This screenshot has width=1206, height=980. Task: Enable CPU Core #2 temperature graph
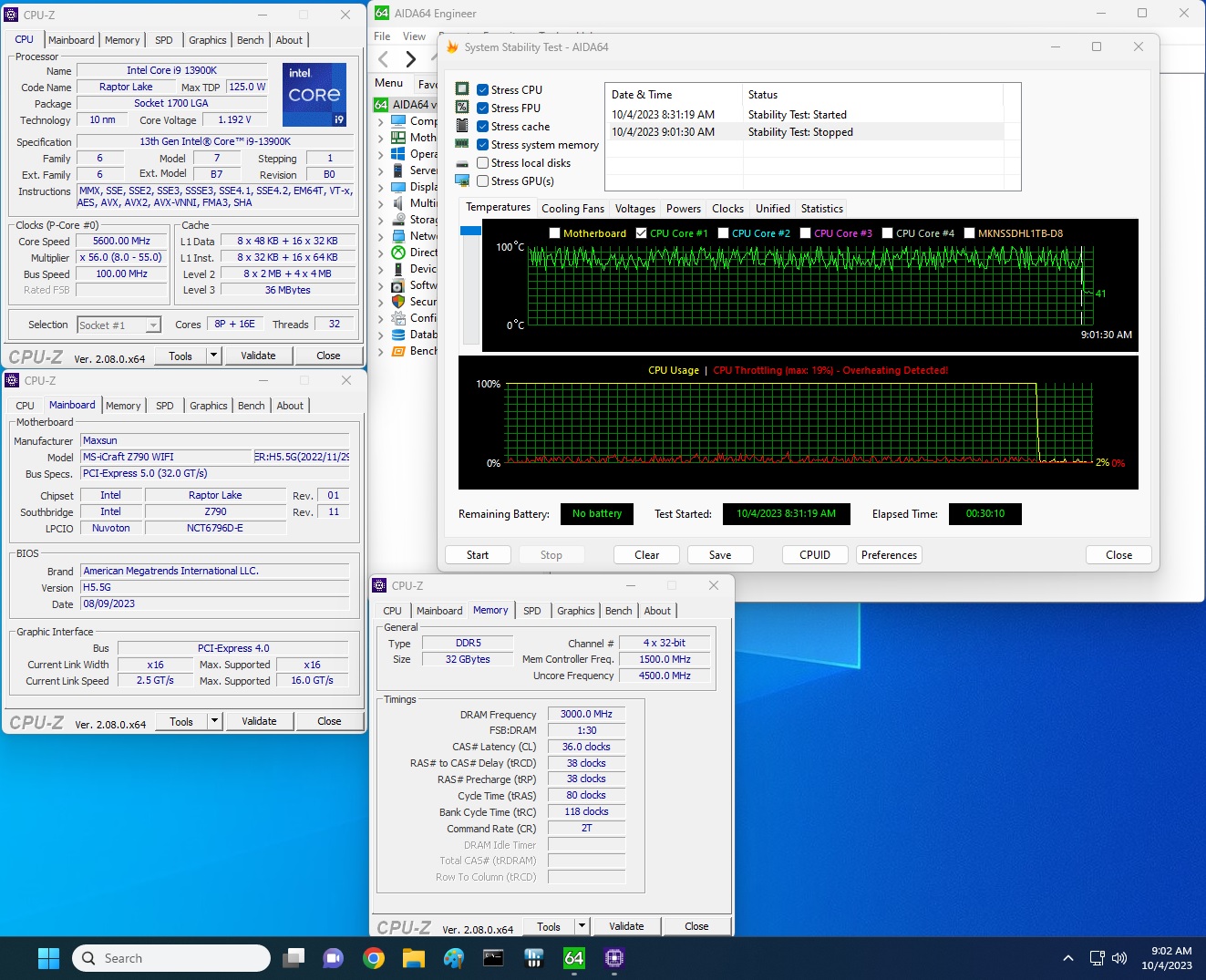(x=723, y=233)
